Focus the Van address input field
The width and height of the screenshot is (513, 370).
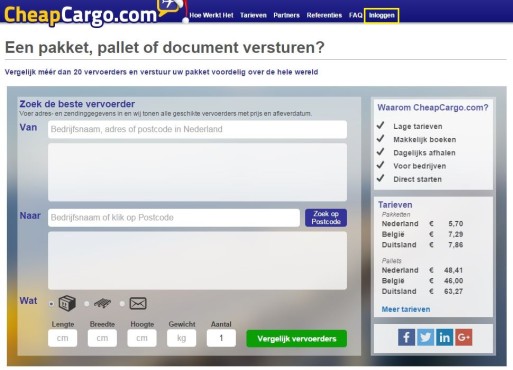(197, 129)
